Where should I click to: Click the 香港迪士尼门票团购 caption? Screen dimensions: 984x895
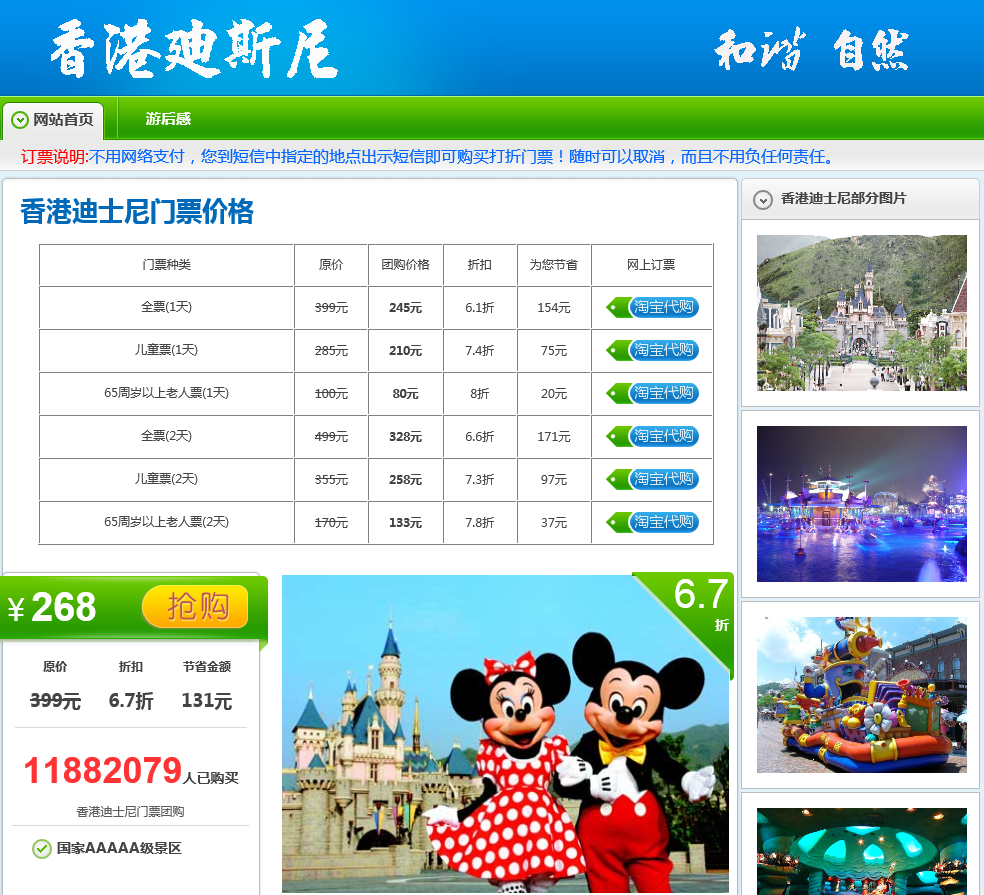pyautogui.click(x=131, y=812)
